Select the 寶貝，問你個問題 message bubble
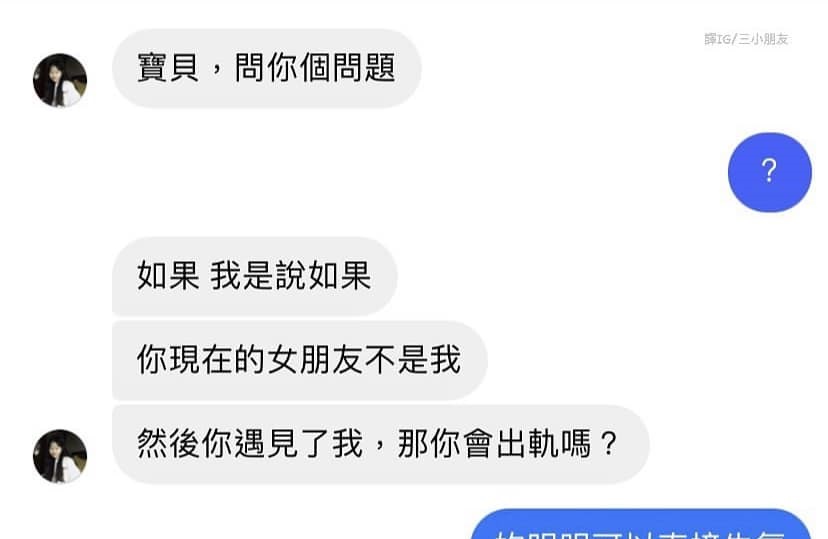This screenshot has height=539, width=828. pos(267,69)
